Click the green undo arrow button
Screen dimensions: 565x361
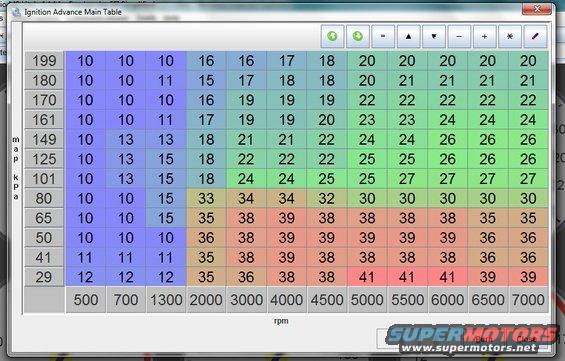point(332,36)
